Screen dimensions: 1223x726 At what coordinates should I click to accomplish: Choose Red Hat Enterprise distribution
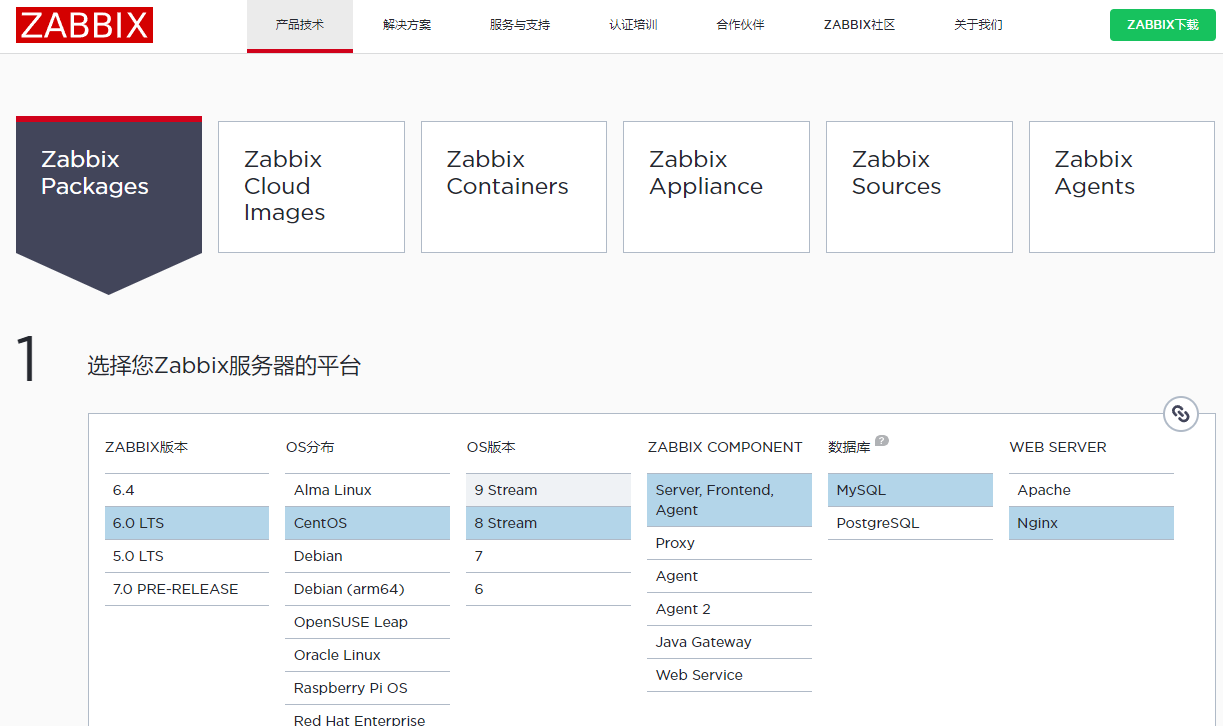pos(368,716)
